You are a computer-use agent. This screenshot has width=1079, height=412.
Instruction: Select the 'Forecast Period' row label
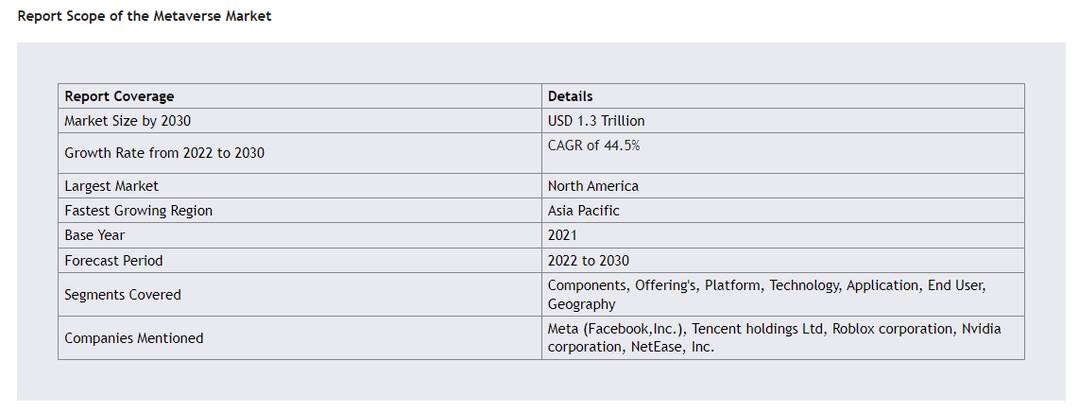coord(114,261)
